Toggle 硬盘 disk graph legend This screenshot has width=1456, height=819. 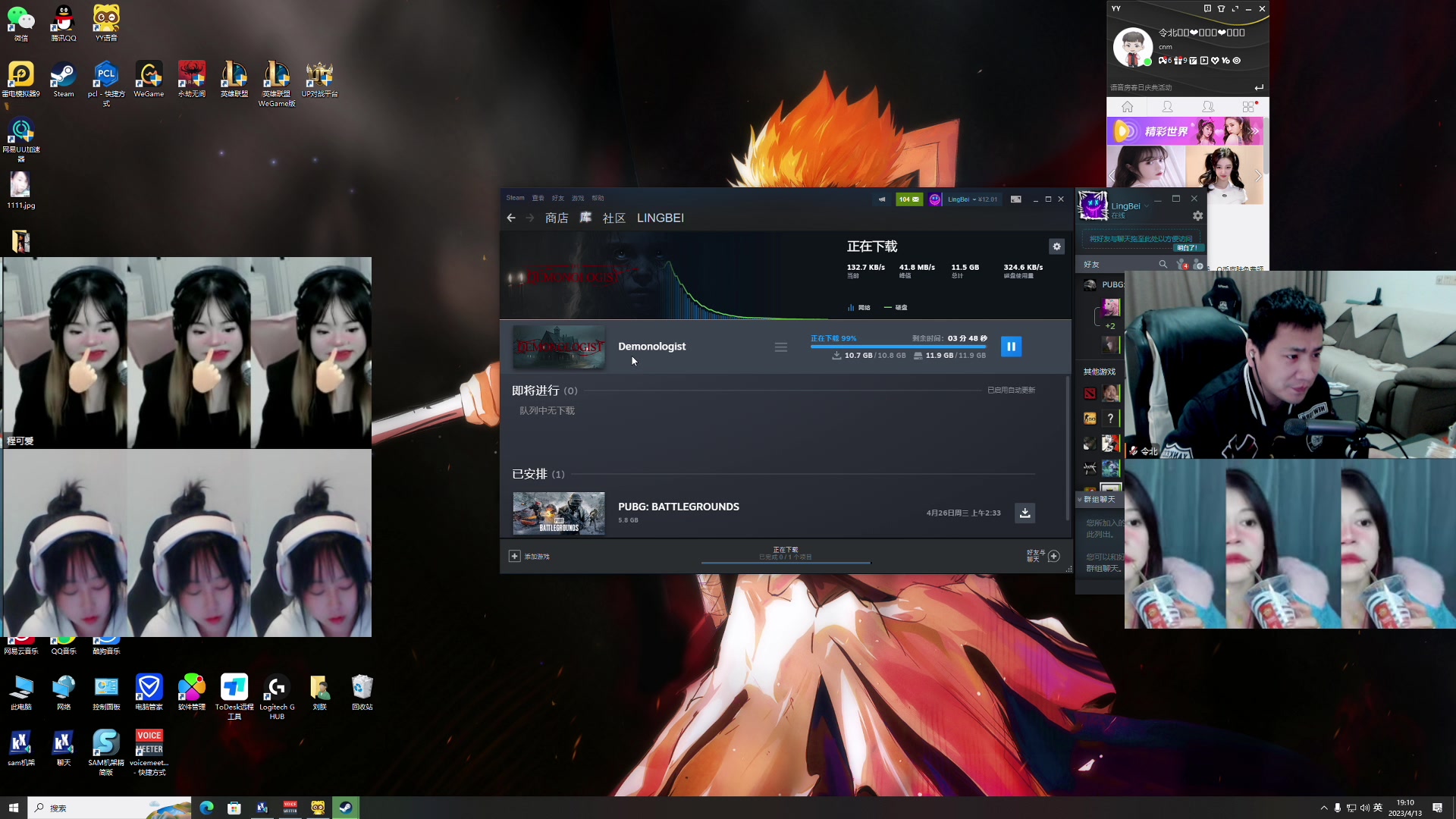(x=896, y=307)
